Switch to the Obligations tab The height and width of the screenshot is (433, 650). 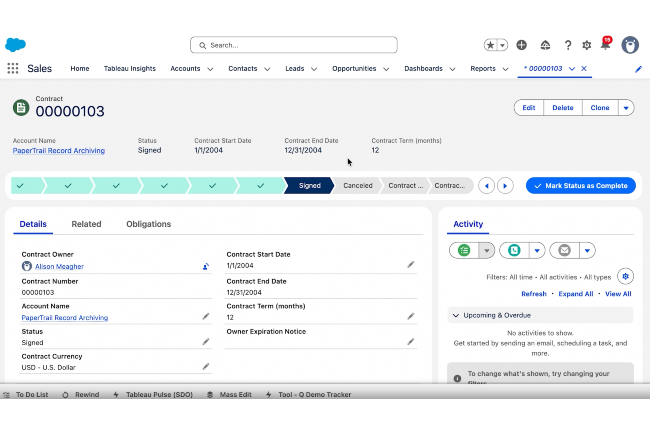(148, 224)
